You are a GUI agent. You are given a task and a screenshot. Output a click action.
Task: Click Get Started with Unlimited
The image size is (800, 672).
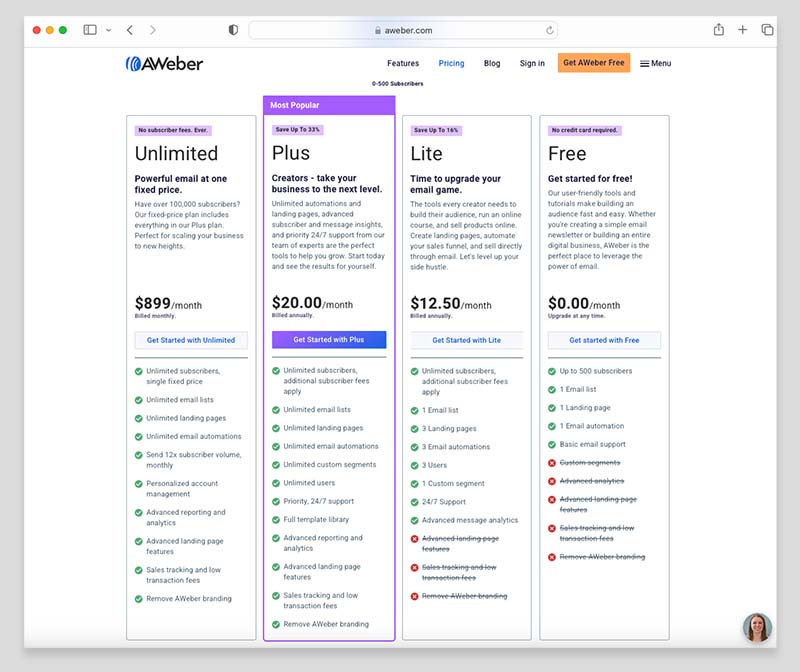click(191, 340)
